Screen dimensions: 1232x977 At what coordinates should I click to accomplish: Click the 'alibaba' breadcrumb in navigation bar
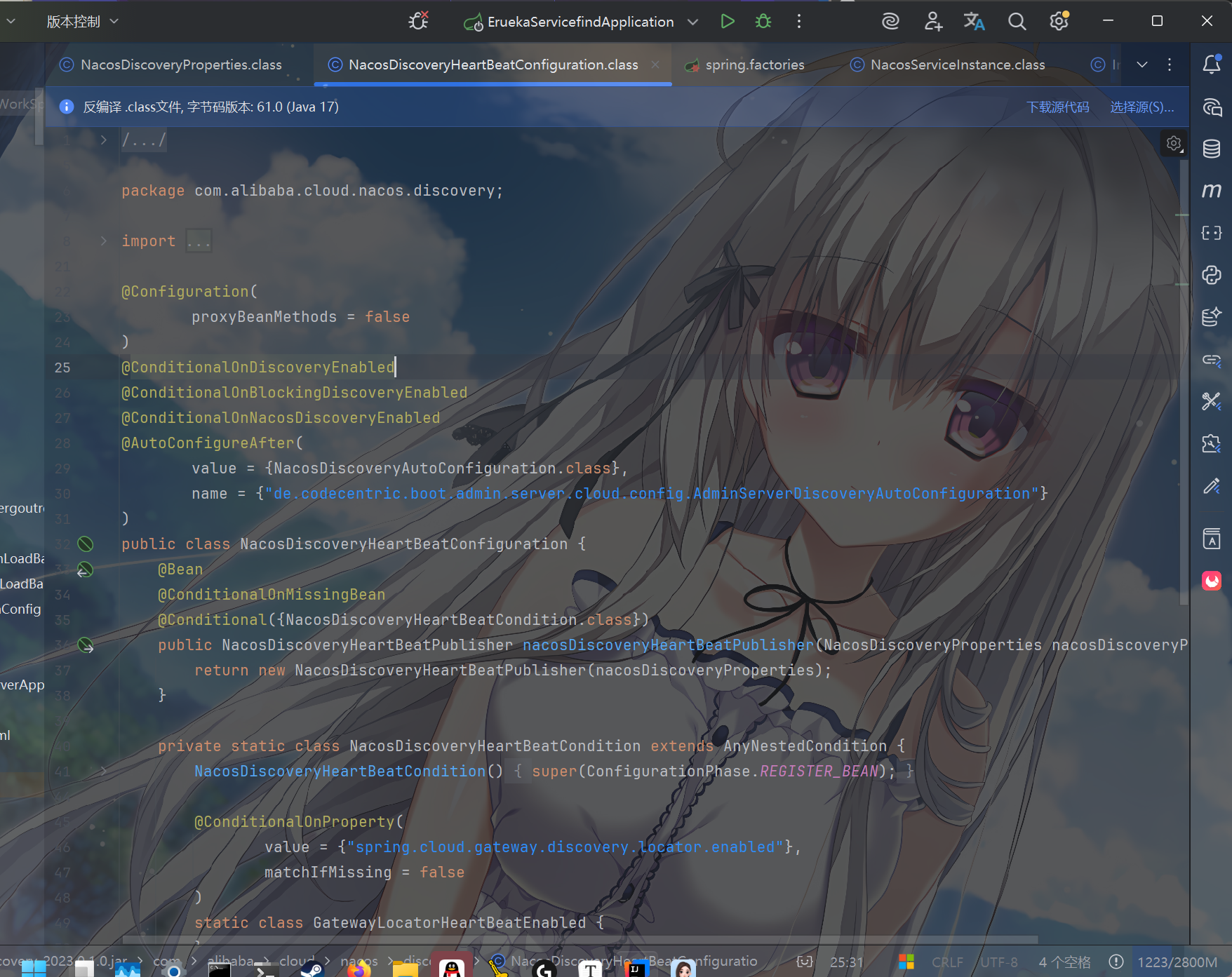click(x=230, y=961)
